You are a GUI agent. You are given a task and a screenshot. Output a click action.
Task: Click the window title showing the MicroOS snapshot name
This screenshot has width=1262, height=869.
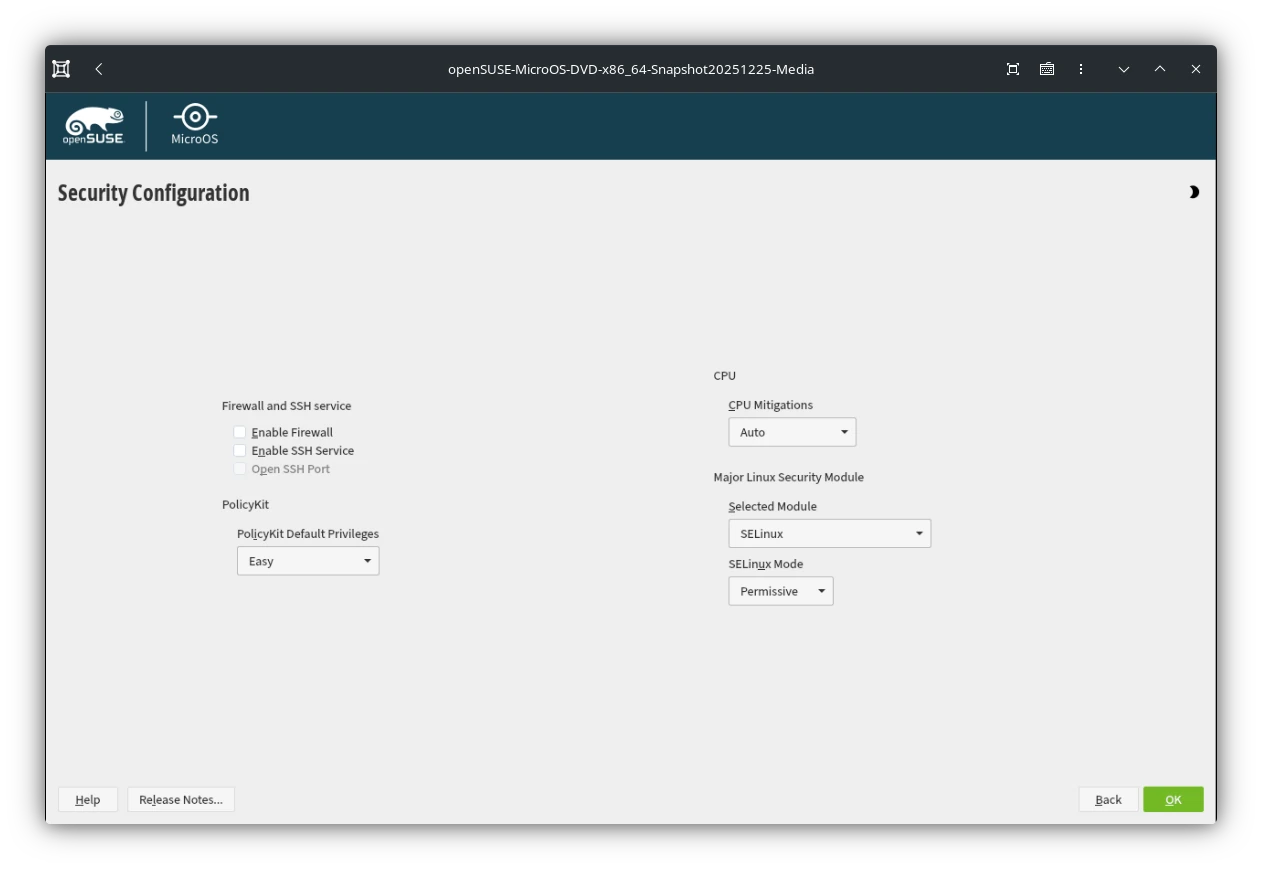pos(631,68)
